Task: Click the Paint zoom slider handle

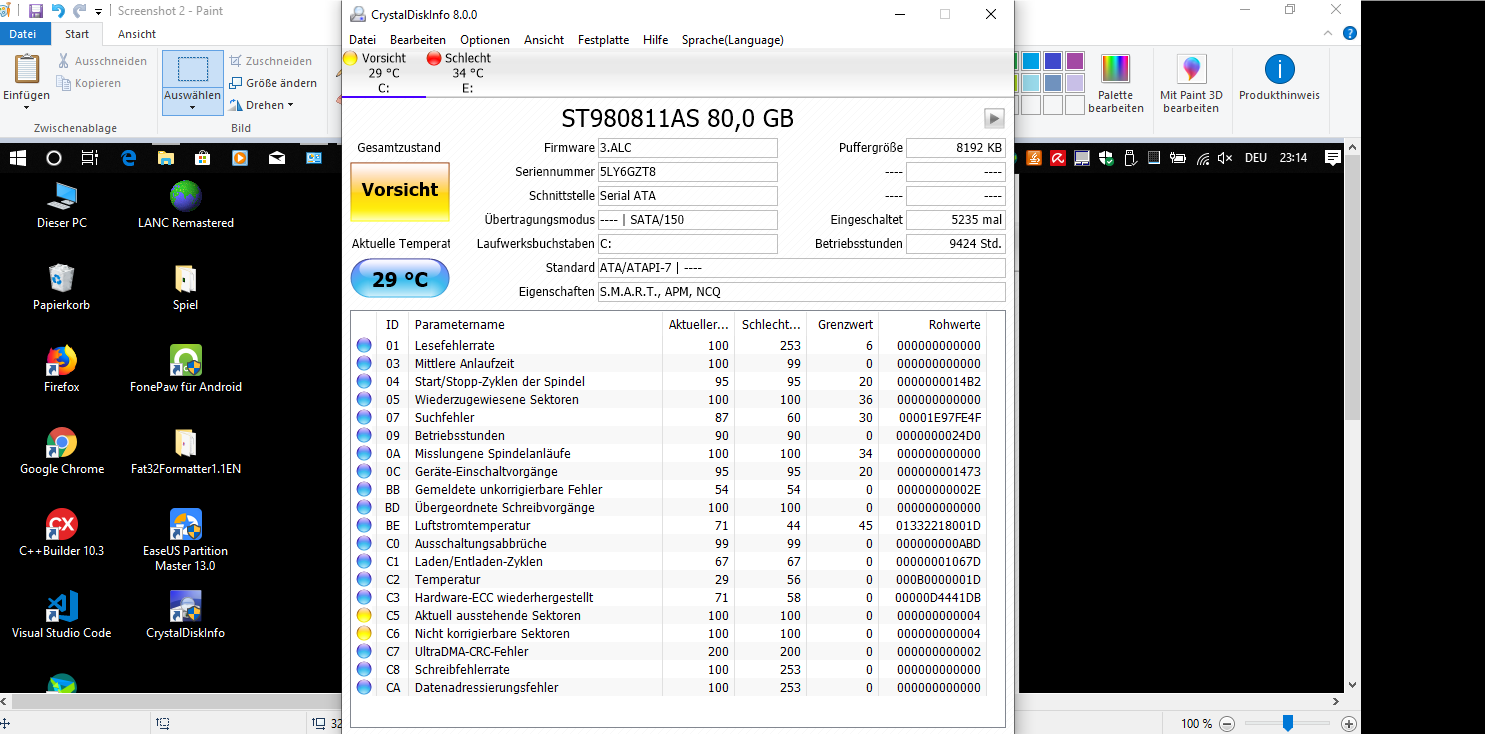Action: [x=1288, y=722]
